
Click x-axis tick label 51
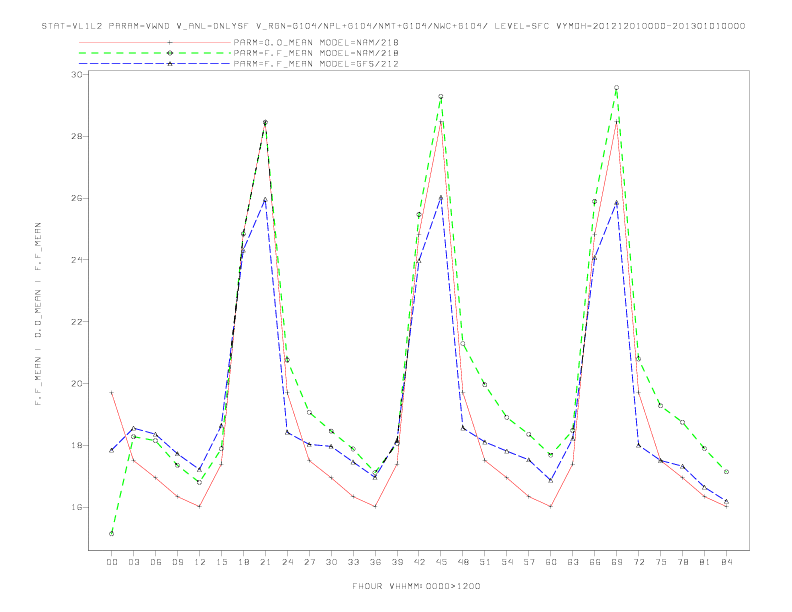tap(485, 562)
